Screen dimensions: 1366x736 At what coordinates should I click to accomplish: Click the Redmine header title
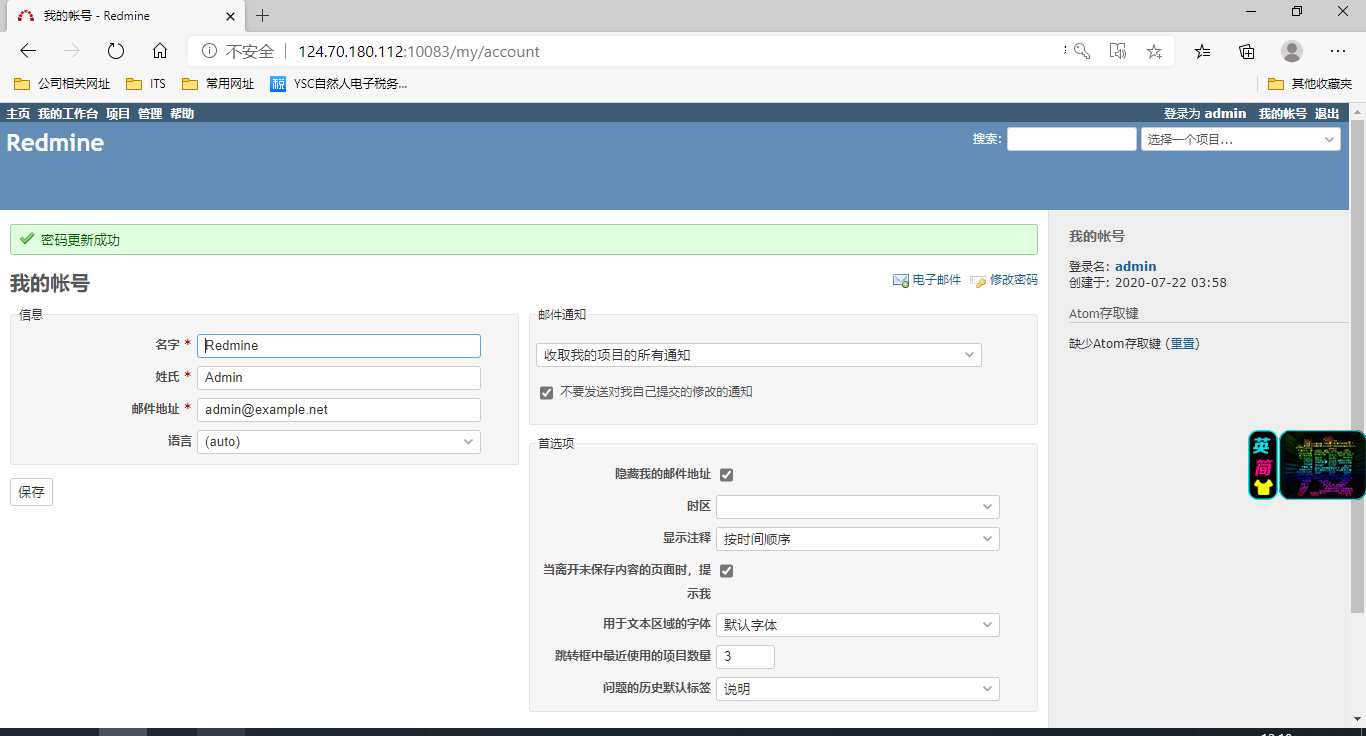click(55, 143)
